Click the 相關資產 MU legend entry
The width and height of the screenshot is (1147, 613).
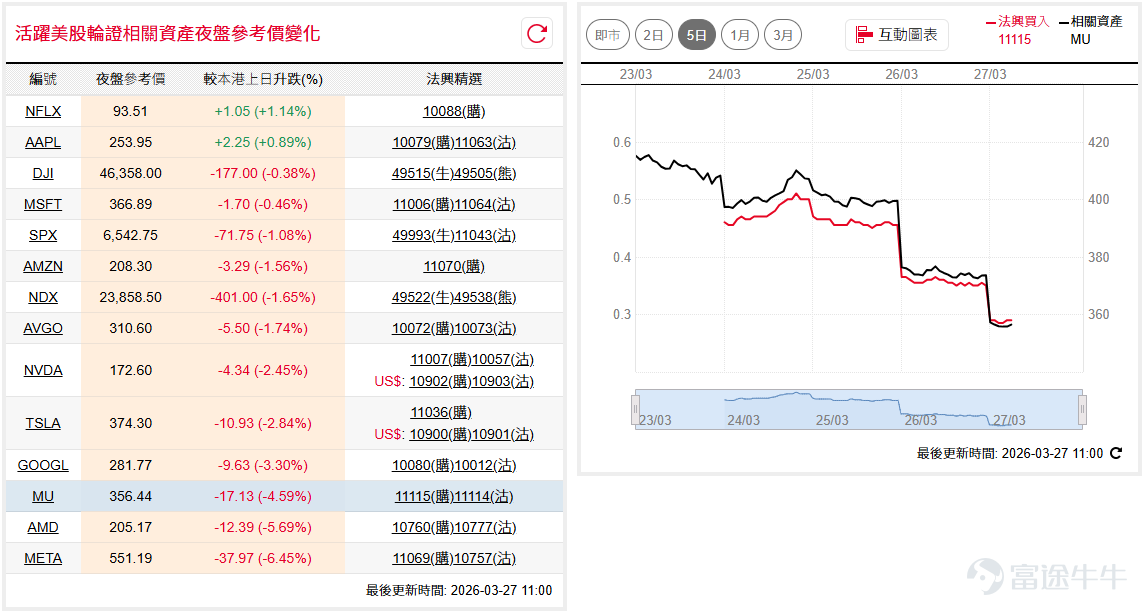point(1090,30)
